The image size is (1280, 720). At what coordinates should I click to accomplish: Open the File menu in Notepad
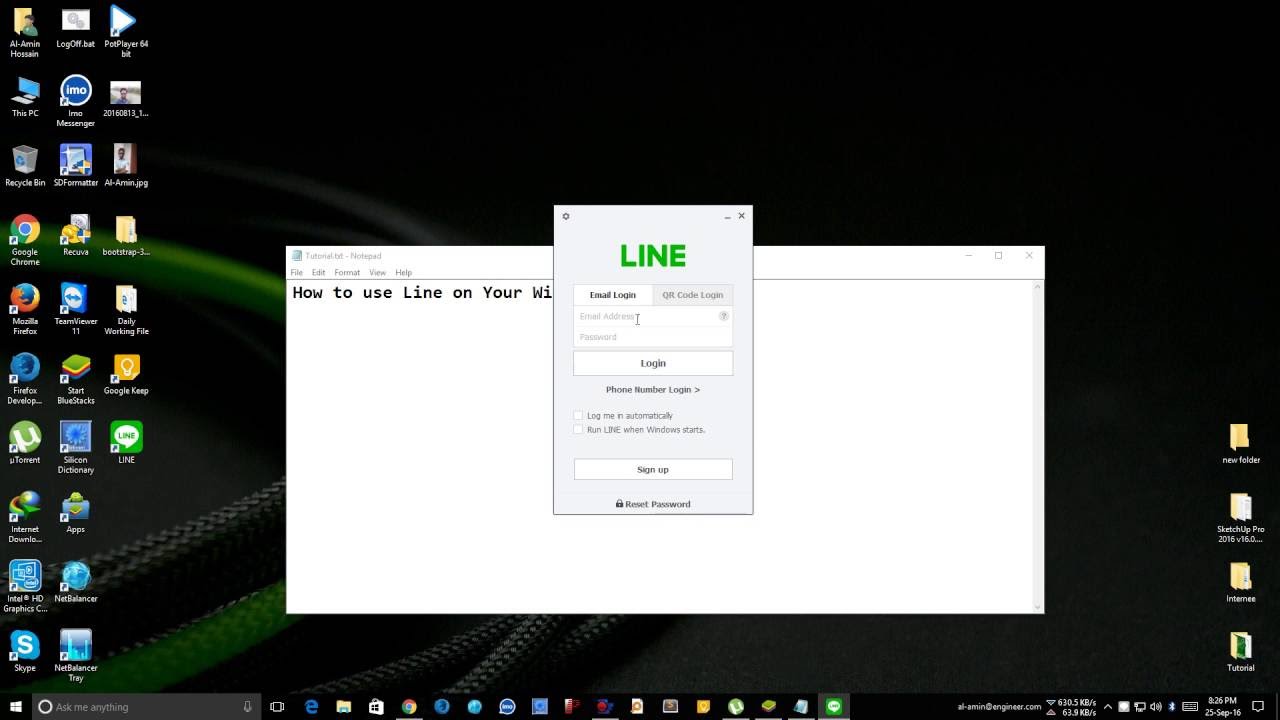[x=296, y=272]
